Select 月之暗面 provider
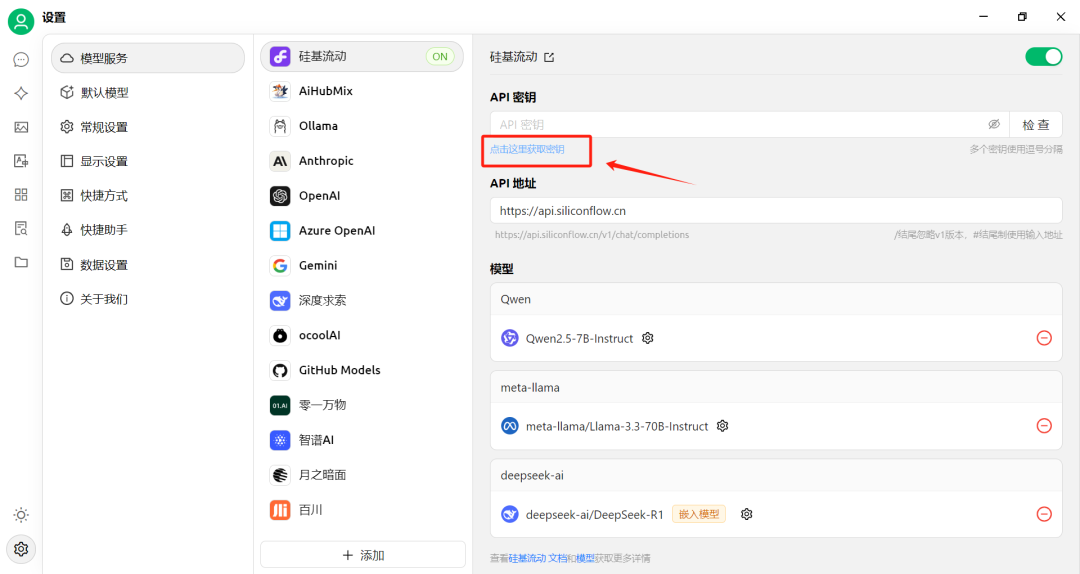 coord(362,475)
